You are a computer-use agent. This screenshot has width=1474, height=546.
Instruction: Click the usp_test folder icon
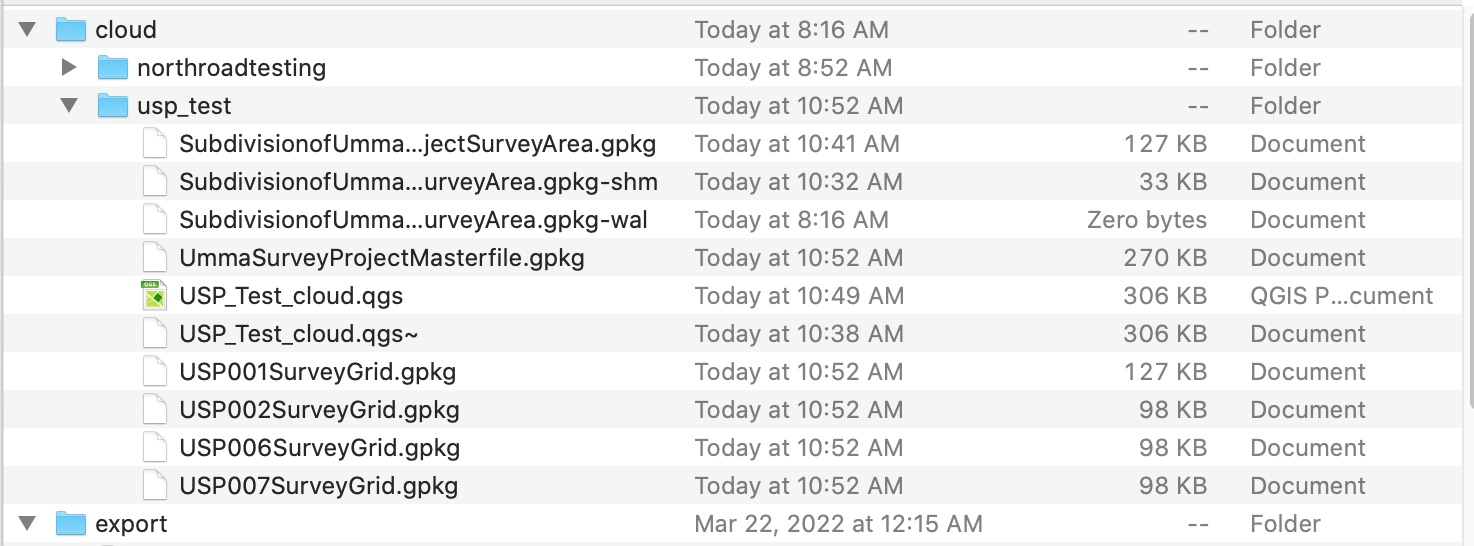[113, 106]
